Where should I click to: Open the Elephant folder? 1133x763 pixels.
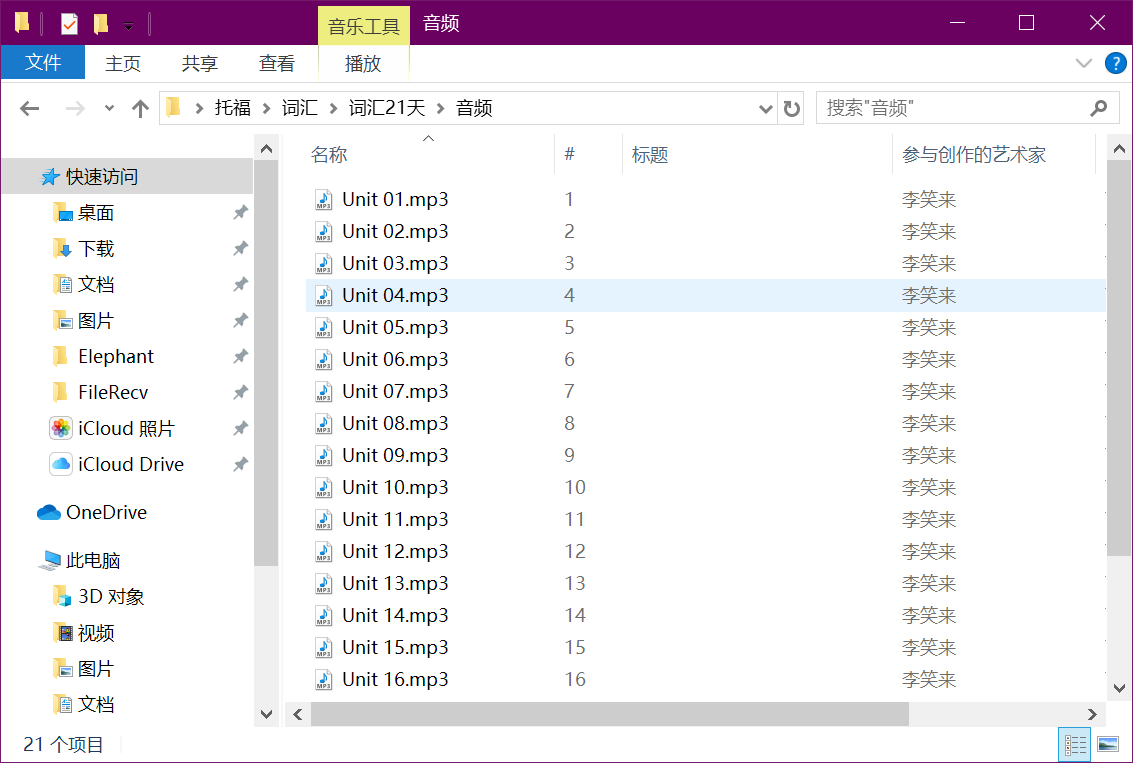[x=116, y=356]
